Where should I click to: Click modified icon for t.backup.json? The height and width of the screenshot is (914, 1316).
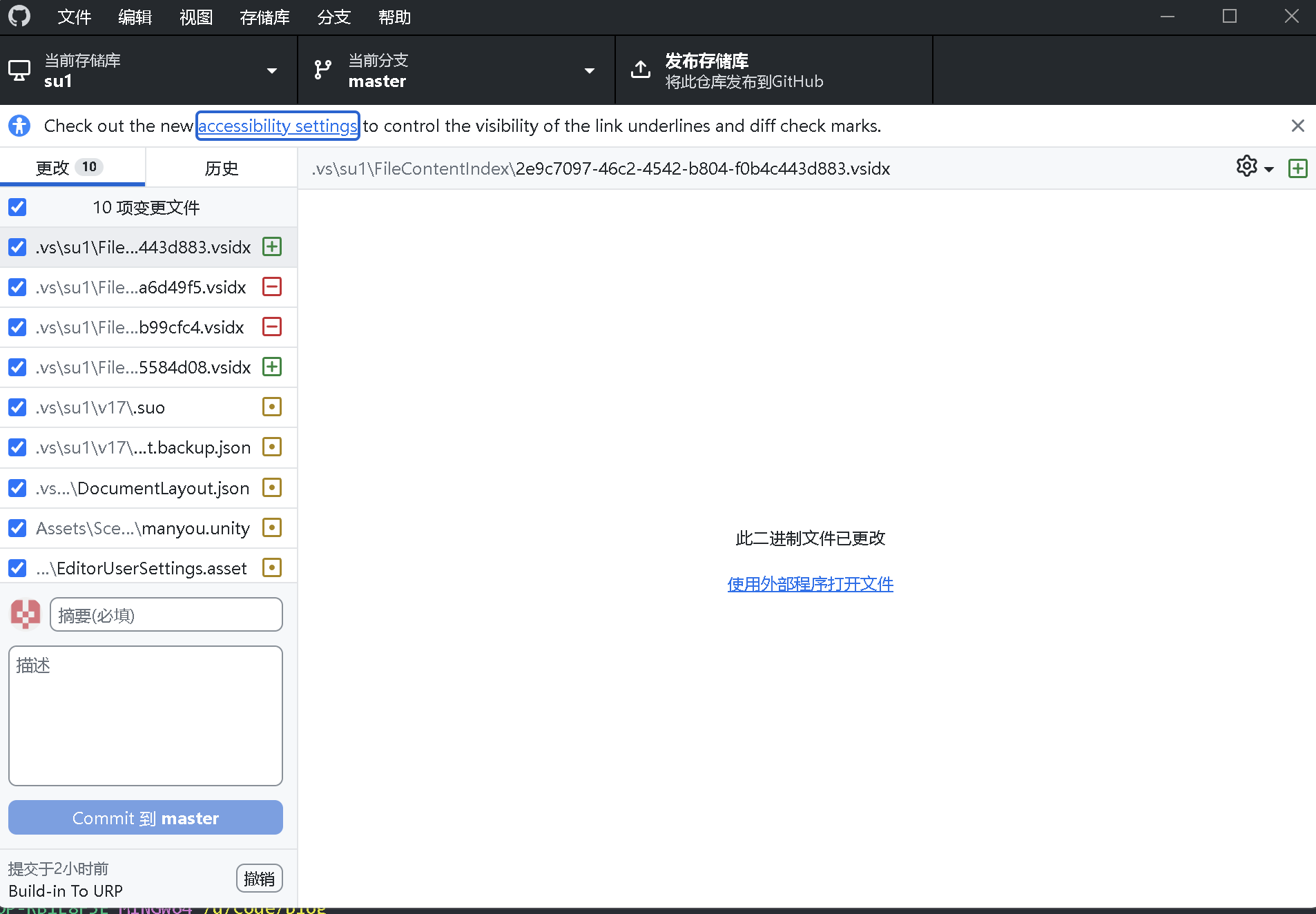click(272, 447)
